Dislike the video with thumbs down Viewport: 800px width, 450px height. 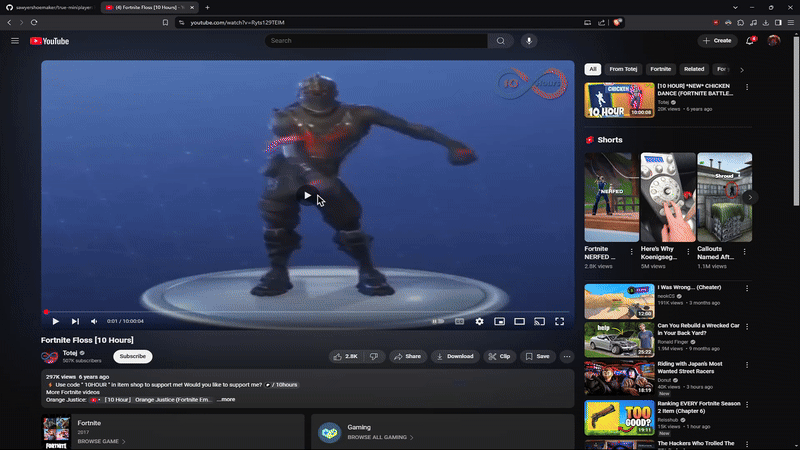374,357
